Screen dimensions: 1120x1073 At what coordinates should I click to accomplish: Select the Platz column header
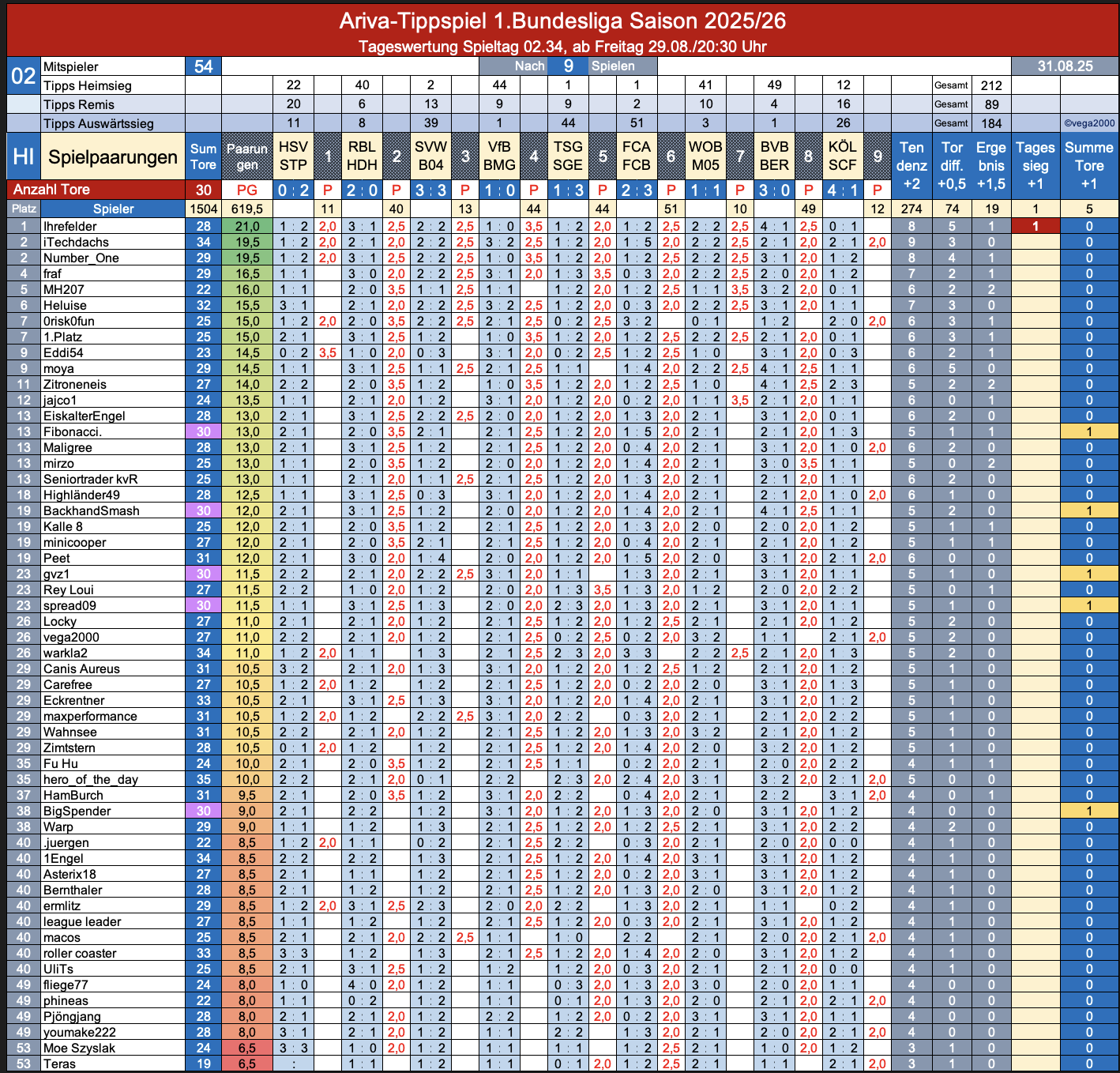[x=24, y=209]
